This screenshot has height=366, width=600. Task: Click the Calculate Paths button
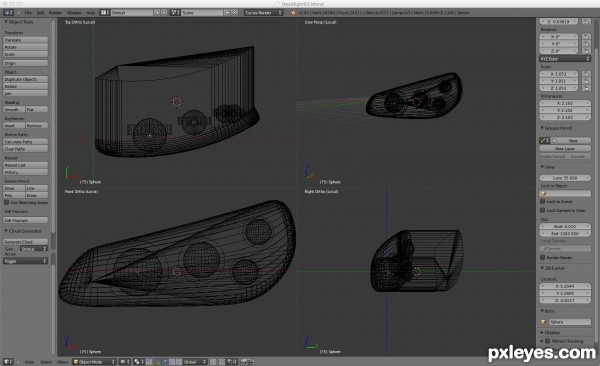(x=26, y=142)
